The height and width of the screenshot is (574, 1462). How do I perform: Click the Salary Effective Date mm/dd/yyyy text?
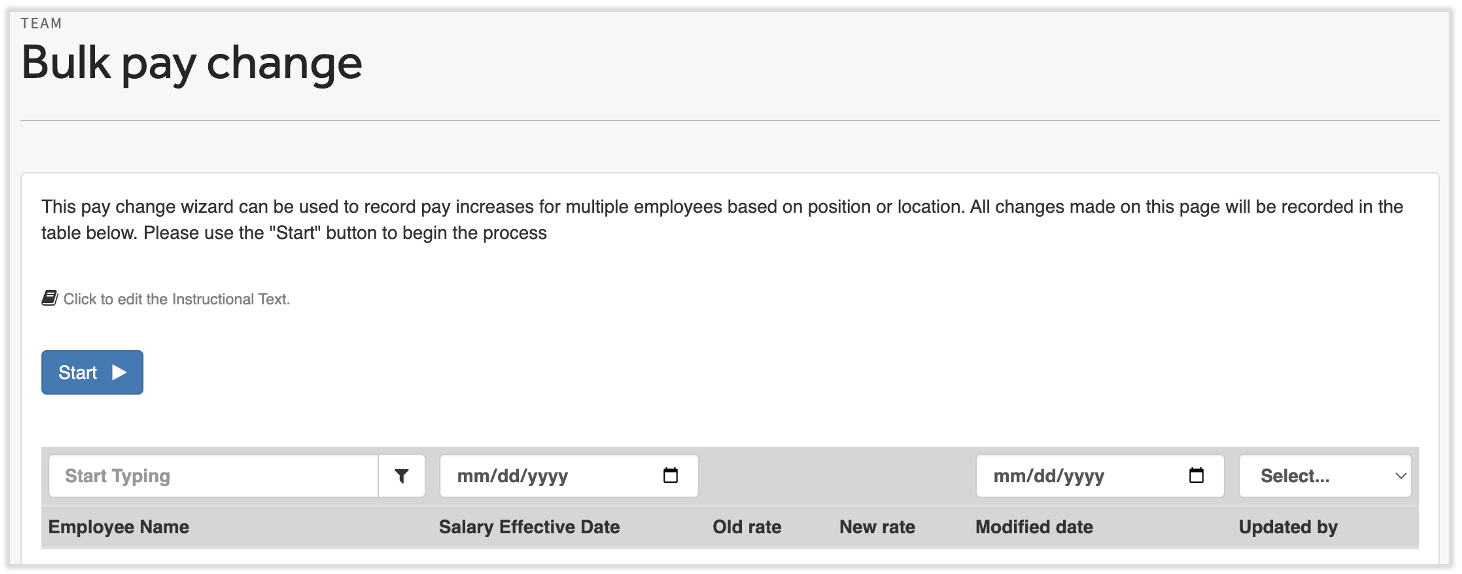click(512, 476)
